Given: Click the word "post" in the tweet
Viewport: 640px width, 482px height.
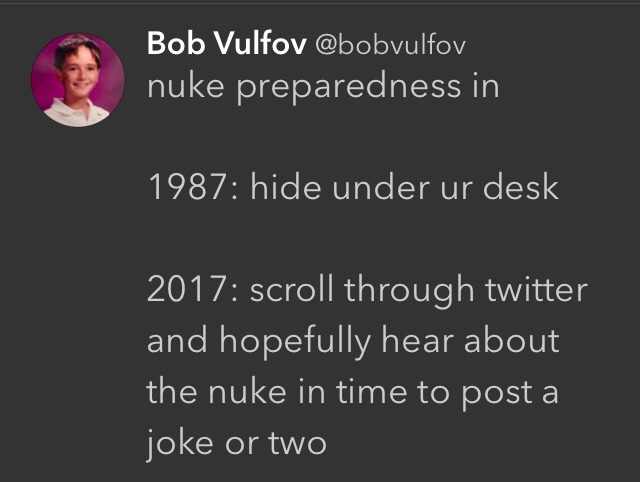Looking at the screenshot, I should 492,391.
